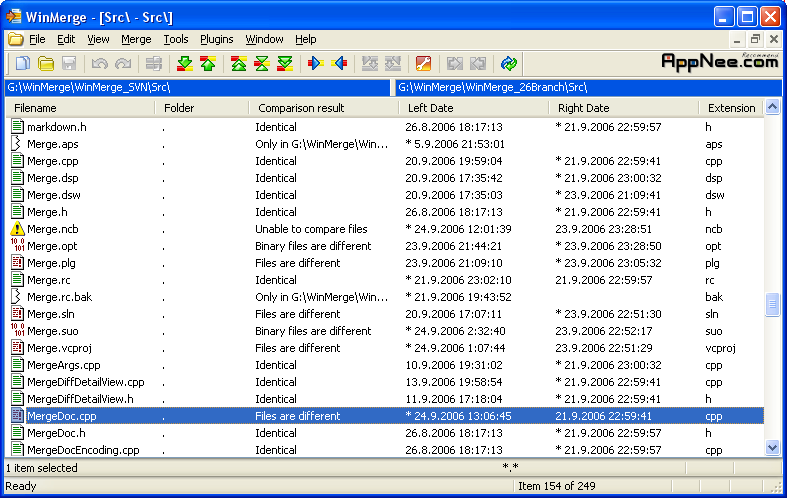Screen dimensions: 787x498
Task: Select the MergeArgs.cpp file
Action: (x=64, y=365)
